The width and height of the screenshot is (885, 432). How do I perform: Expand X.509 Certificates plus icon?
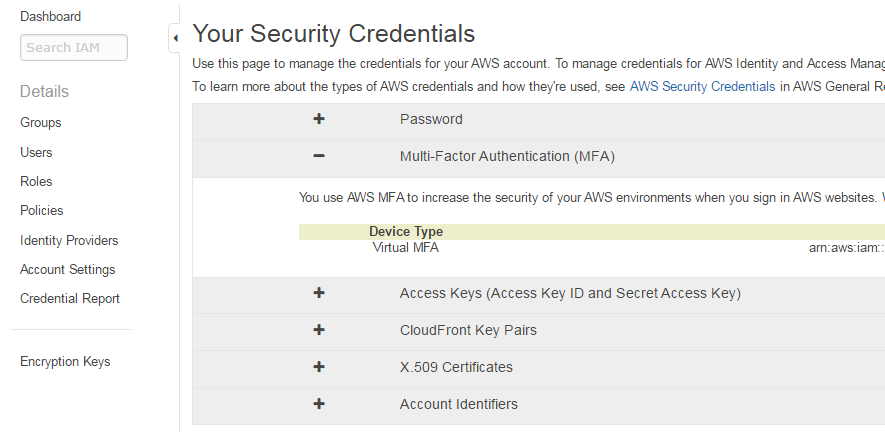tap(319, 366)
